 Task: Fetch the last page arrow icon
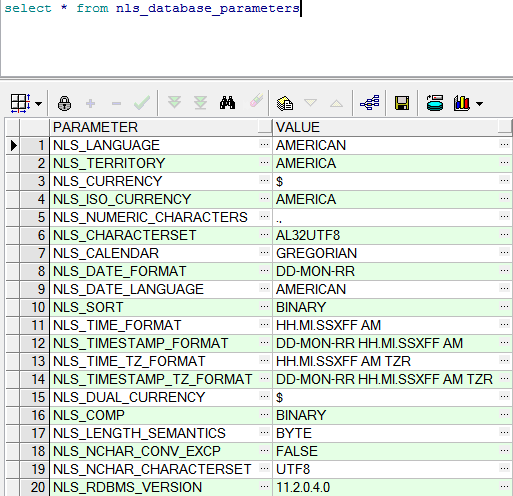coord(201,103)
